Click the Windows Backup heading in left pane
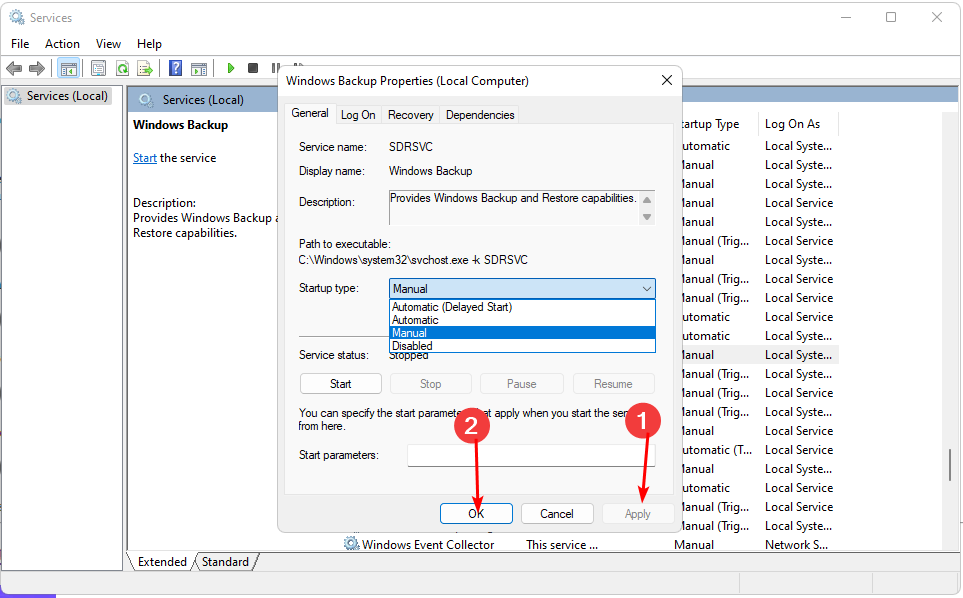 point(181,125)
